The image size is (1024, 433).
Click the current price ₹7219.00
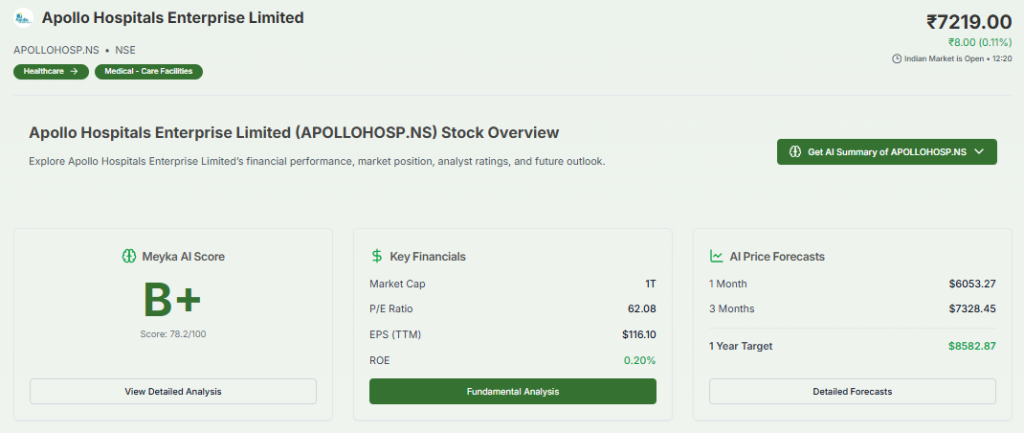[968, 22]
